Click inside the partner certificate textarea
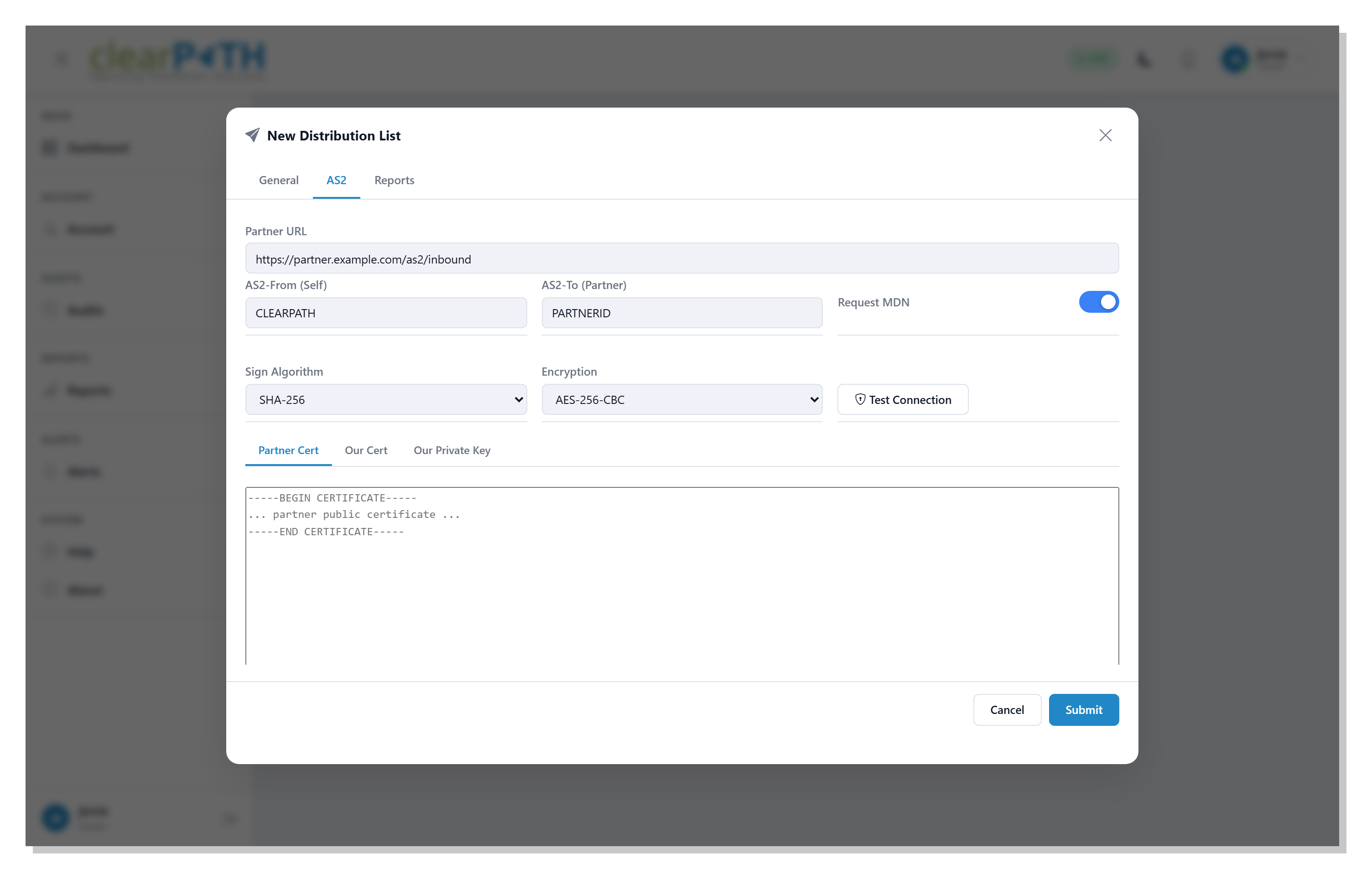 682,575
